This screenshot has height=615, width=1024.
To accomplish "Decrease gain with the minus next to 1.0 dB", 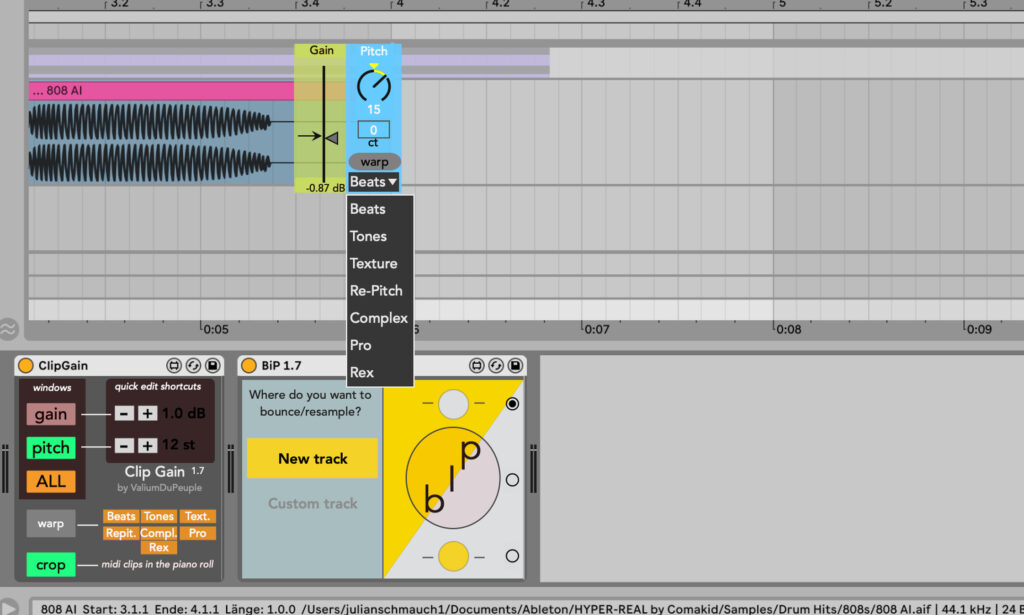I will 124,413.
